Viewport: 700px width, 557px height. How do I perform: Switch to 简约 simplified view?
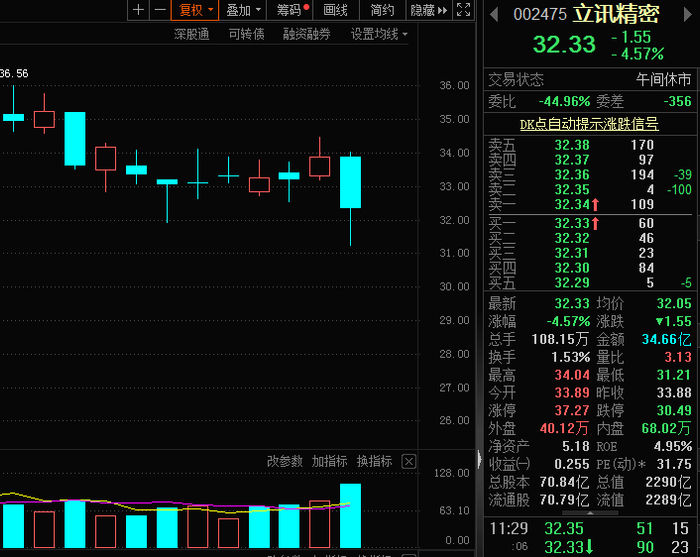382,10
